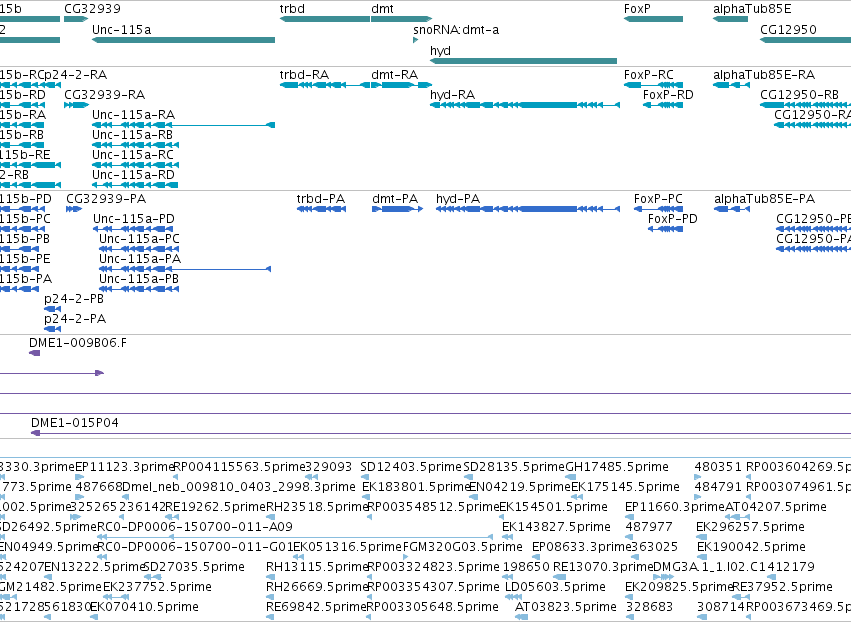The height and width of the screenshot is (622, 851).
Task: Click EST 487977
Action: point(649,527)
